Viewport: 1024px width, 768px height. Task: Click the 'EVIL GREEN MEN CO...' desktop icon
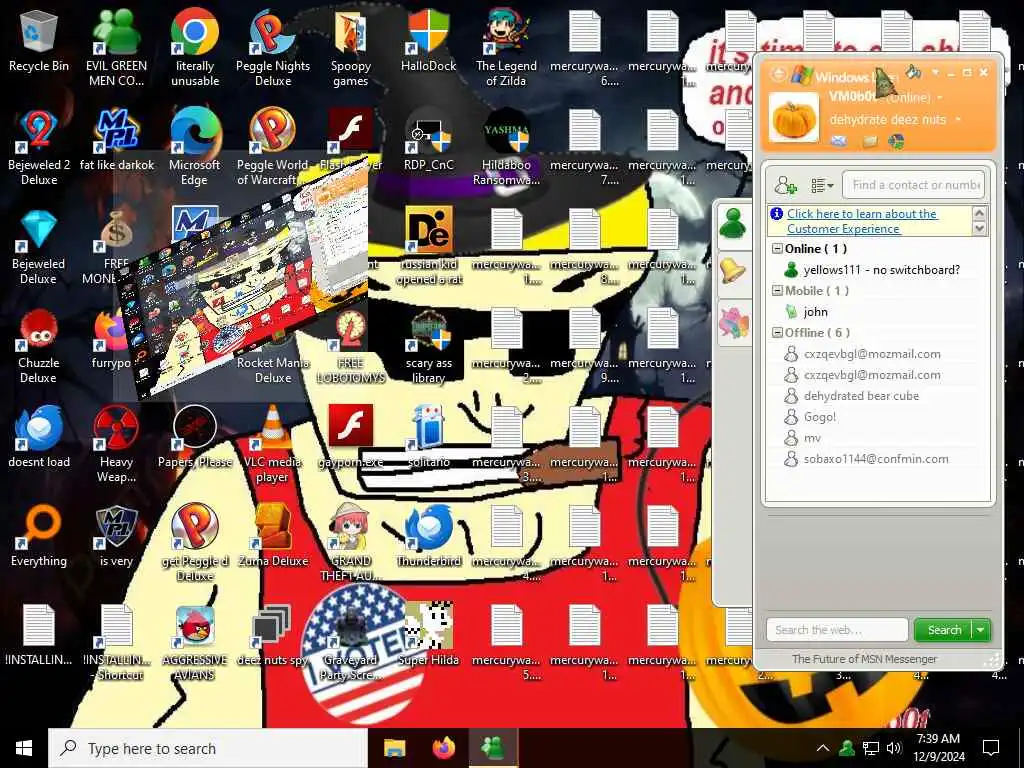coord(116,48)
